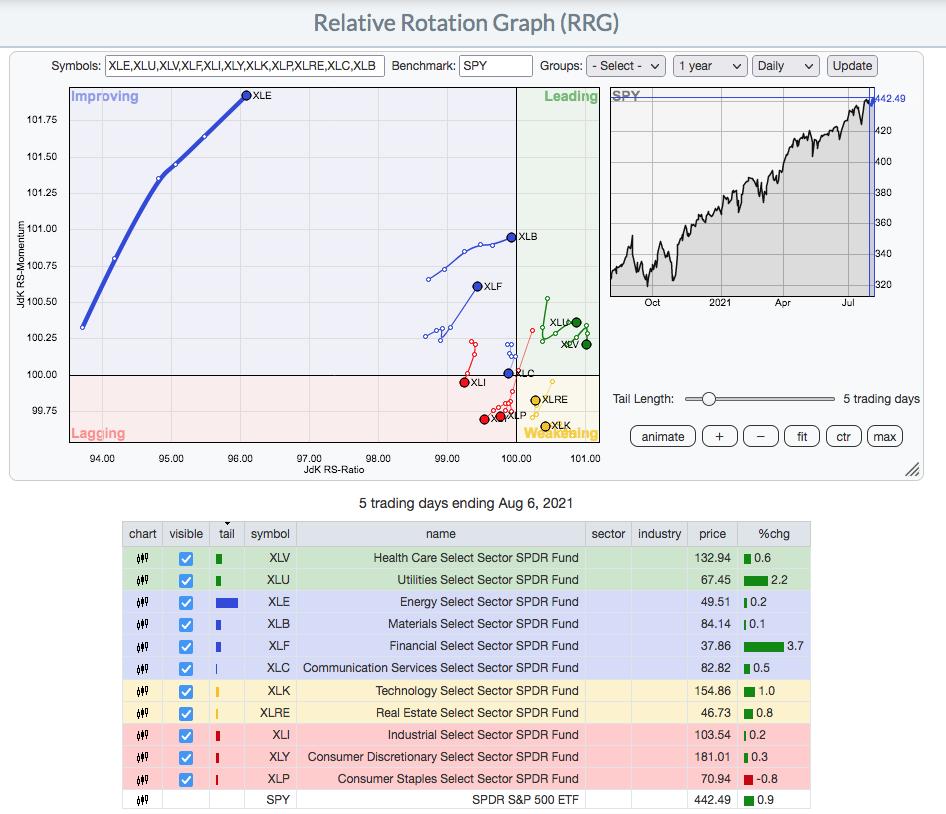
Task: Open chart icon for XLRE row
Action: (x=142, y=713)
